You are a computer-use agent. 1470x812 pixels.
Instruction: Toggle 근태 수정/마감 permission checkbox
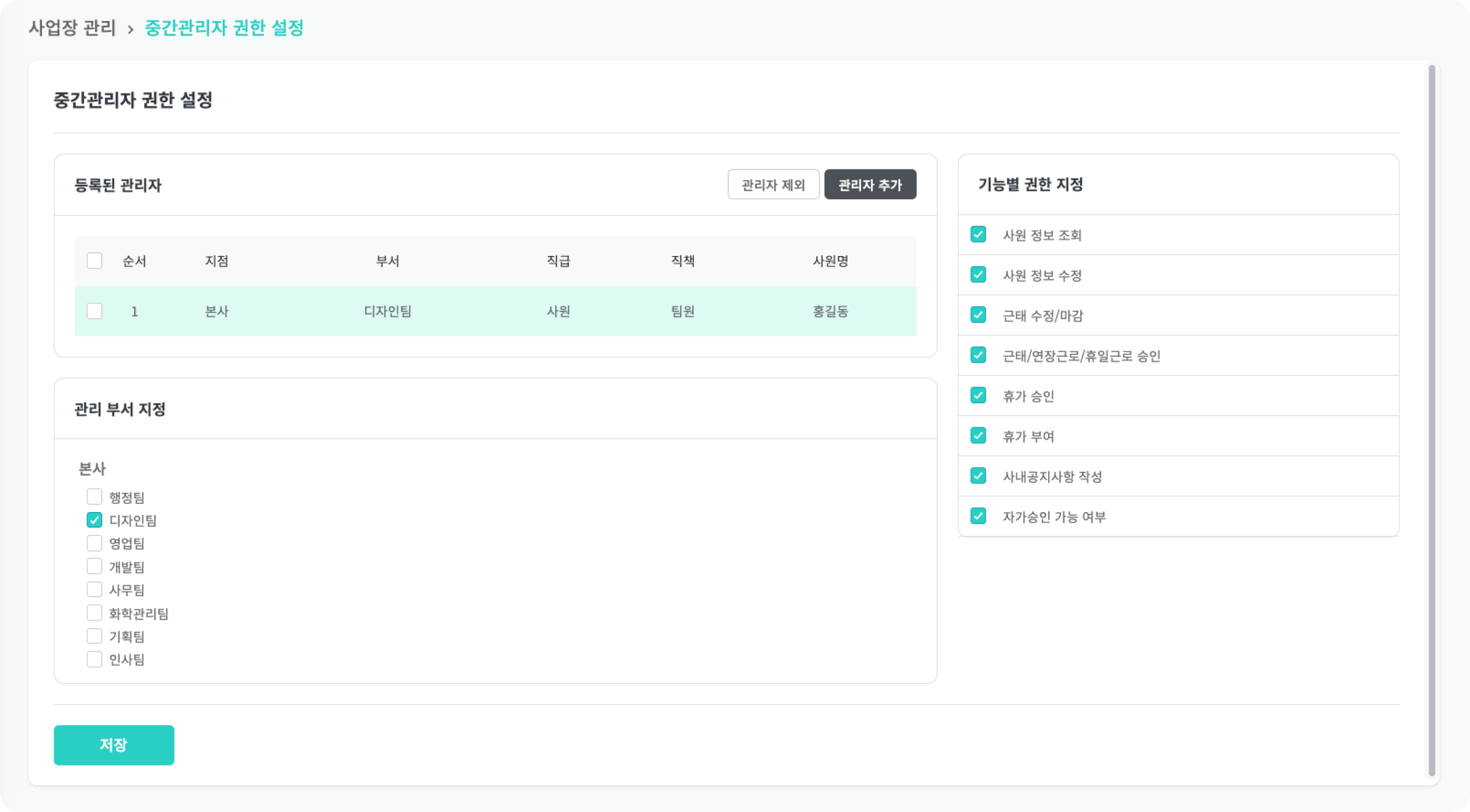pyautogui.click(x=978, y=315)
